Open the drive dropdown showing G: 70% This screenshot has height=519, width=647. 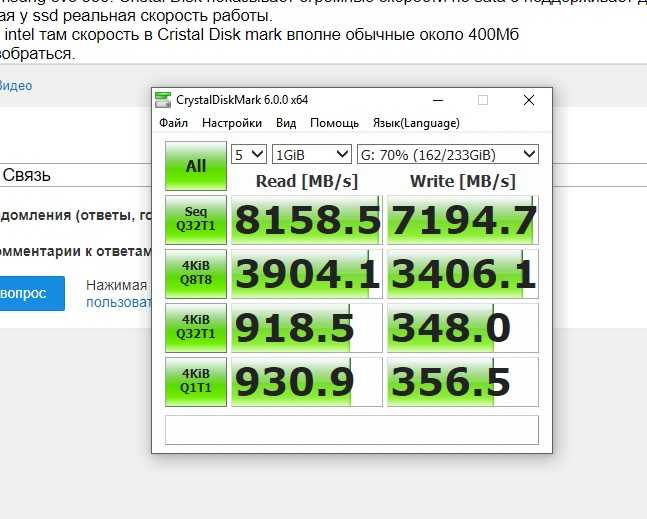pos(448,155)
